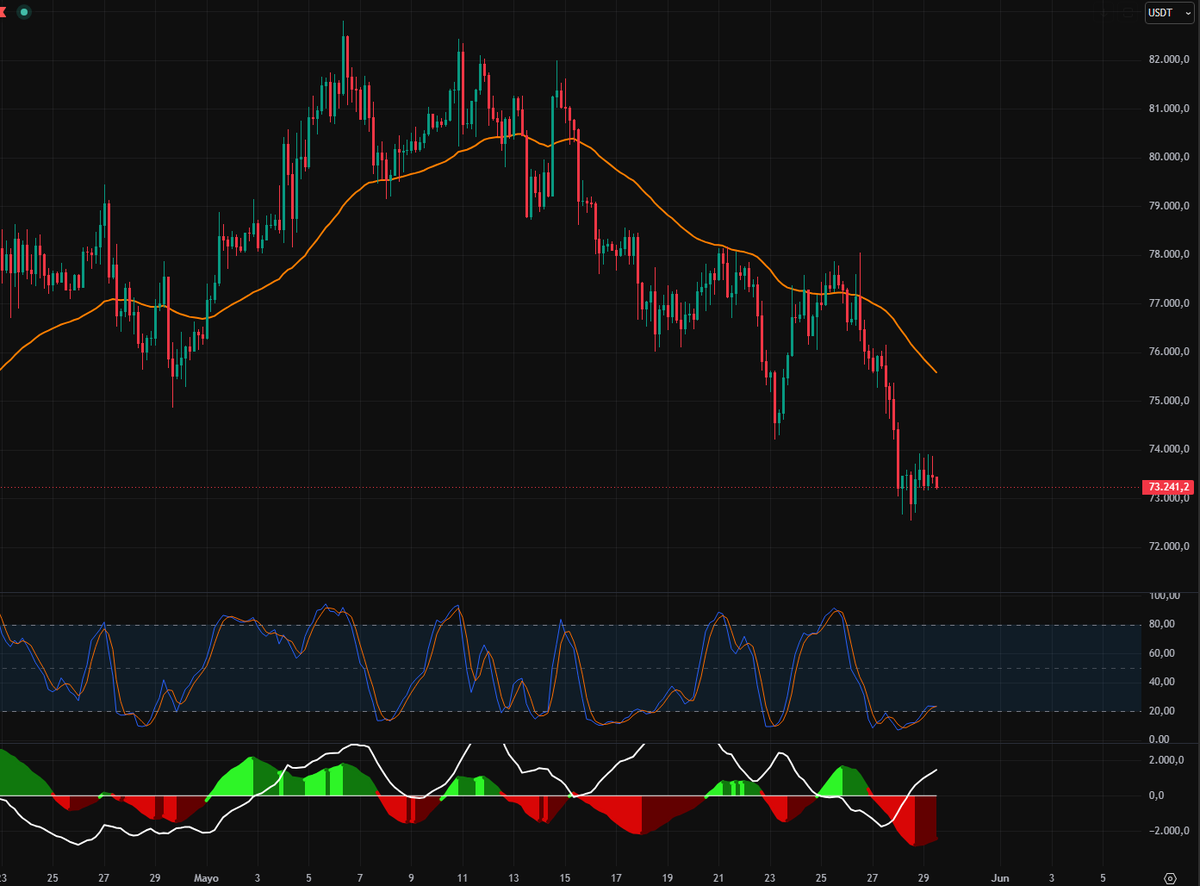Click the 72.000,0 price axis label
Screen dimensions: 1200x886
[1168, 547]
